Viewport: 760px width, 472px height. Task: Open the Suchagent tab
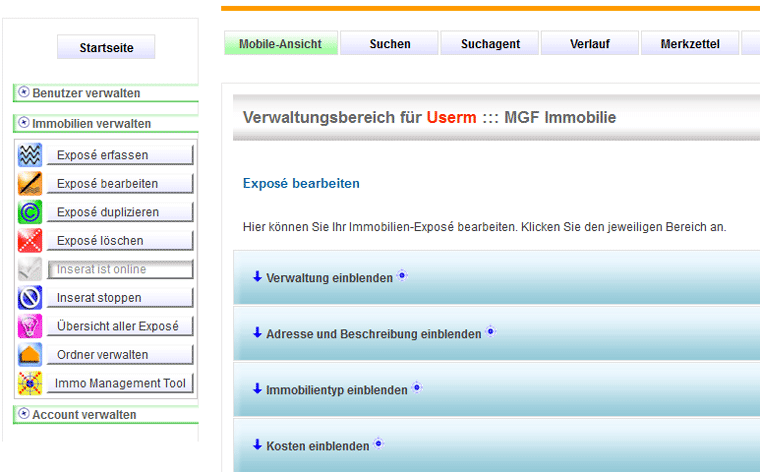coord(489,44)
